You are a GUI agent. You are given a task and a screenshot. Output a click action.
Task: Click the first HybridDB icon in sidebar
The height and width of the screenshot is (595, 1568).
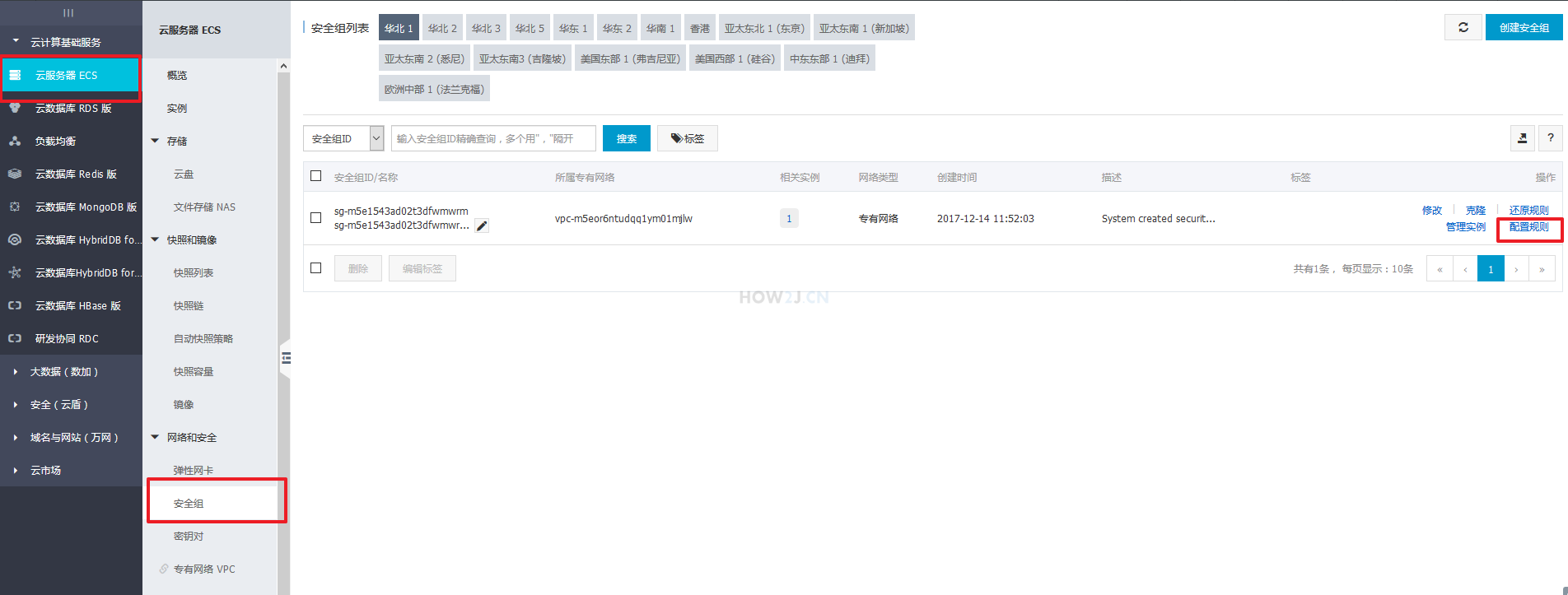[x=15, y=239]
